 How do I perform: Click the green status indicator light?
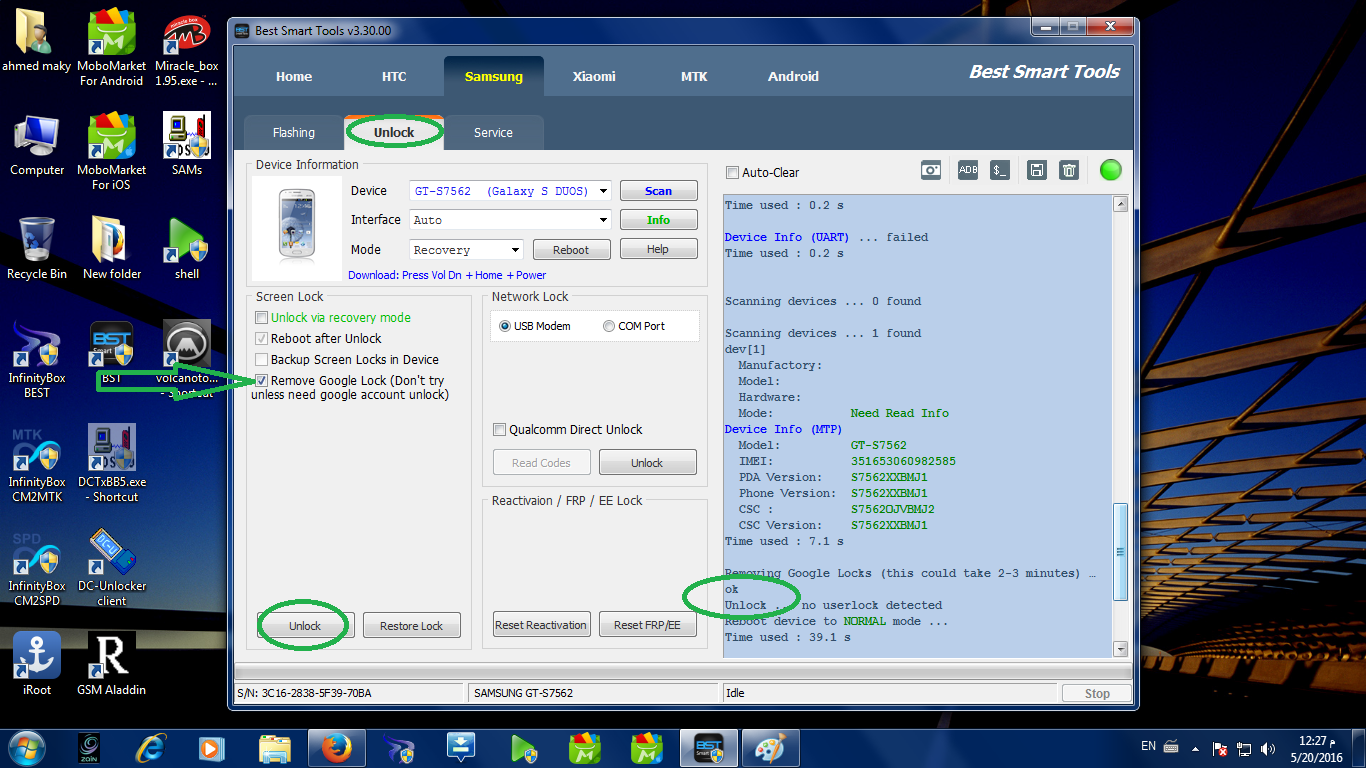[1110, 170]
